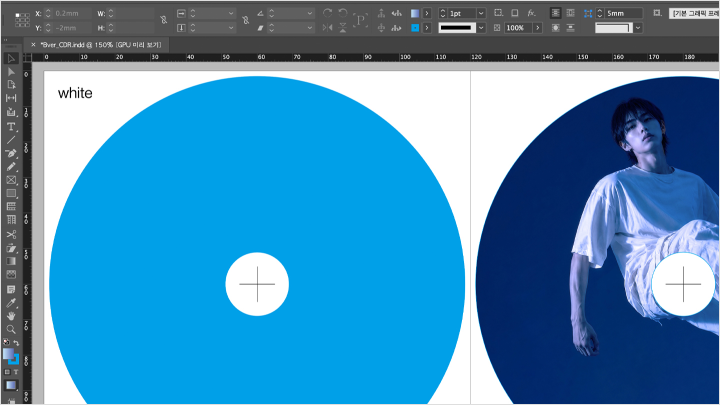Viewport: 720px width, 405px height.
Task: Click the flip vertical icon
Action: point(343,28)
